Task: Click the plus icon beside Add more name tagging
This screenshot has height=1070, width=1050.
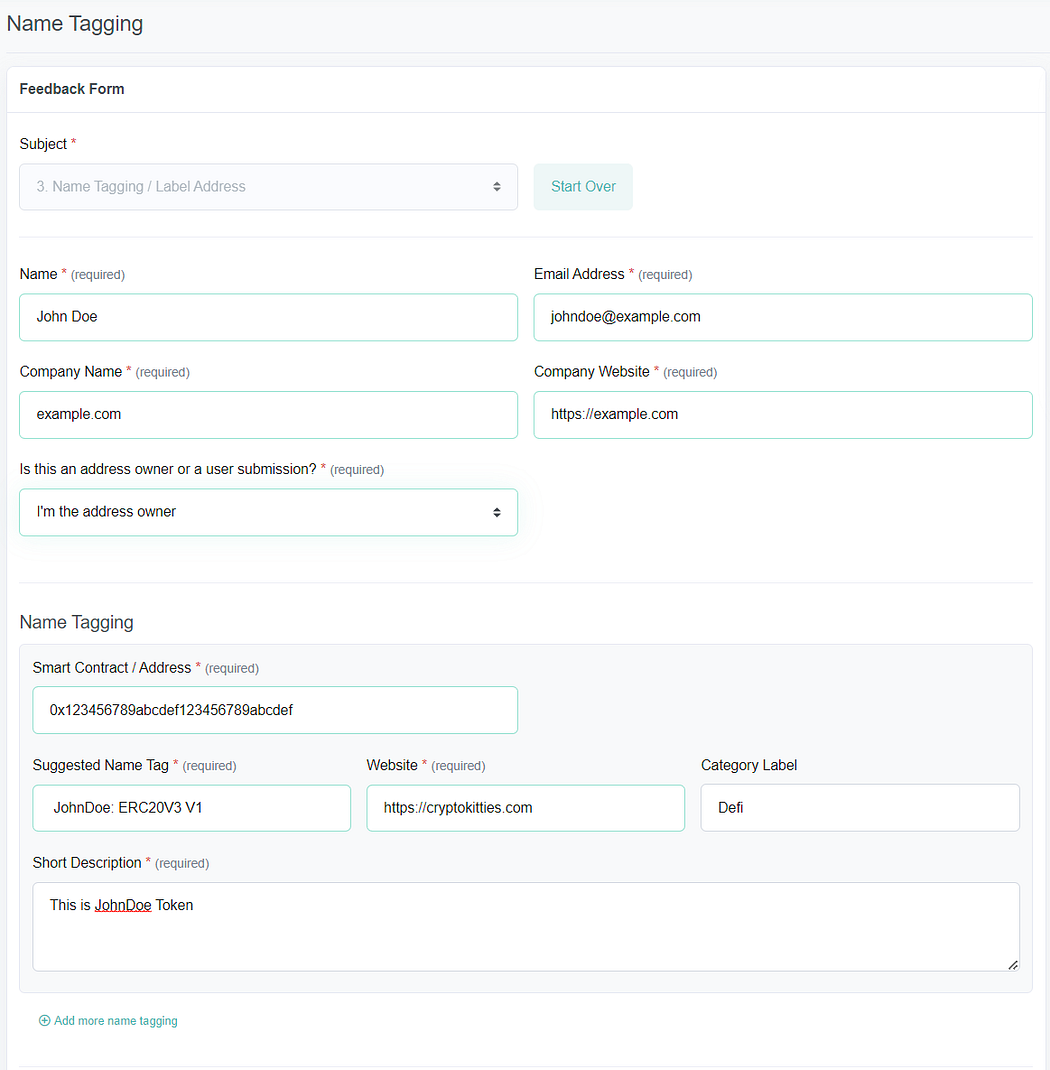Action: click(x=44, y=1021)
